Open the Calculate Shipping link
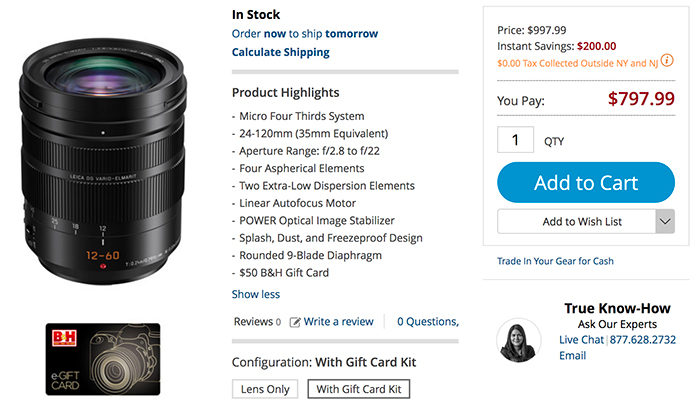The height and width of the screenshot is (404, 700). 280,52
